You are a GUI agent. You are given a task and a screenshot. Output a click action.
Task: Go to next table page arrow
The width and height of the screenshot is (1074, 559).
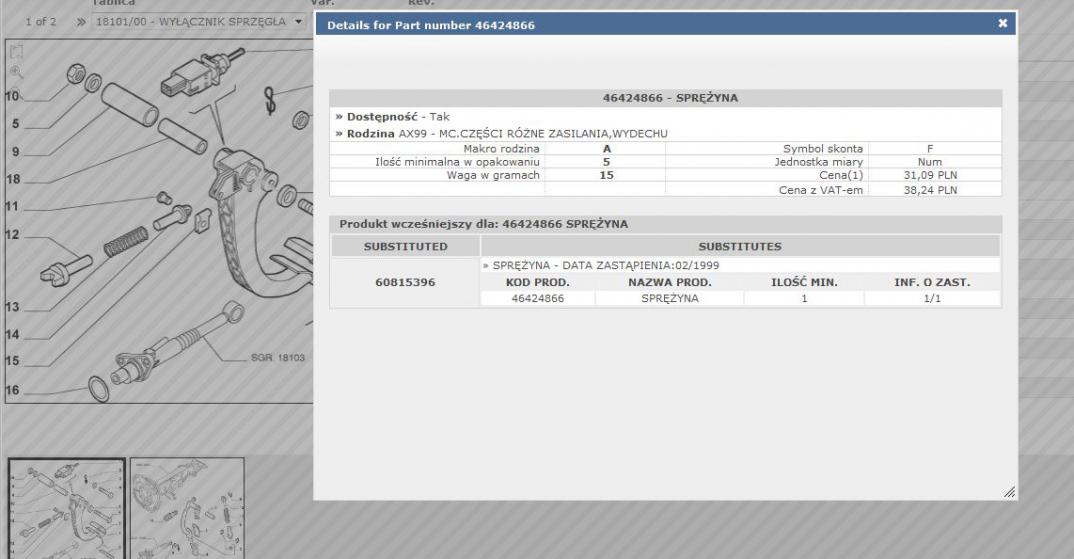81,22
